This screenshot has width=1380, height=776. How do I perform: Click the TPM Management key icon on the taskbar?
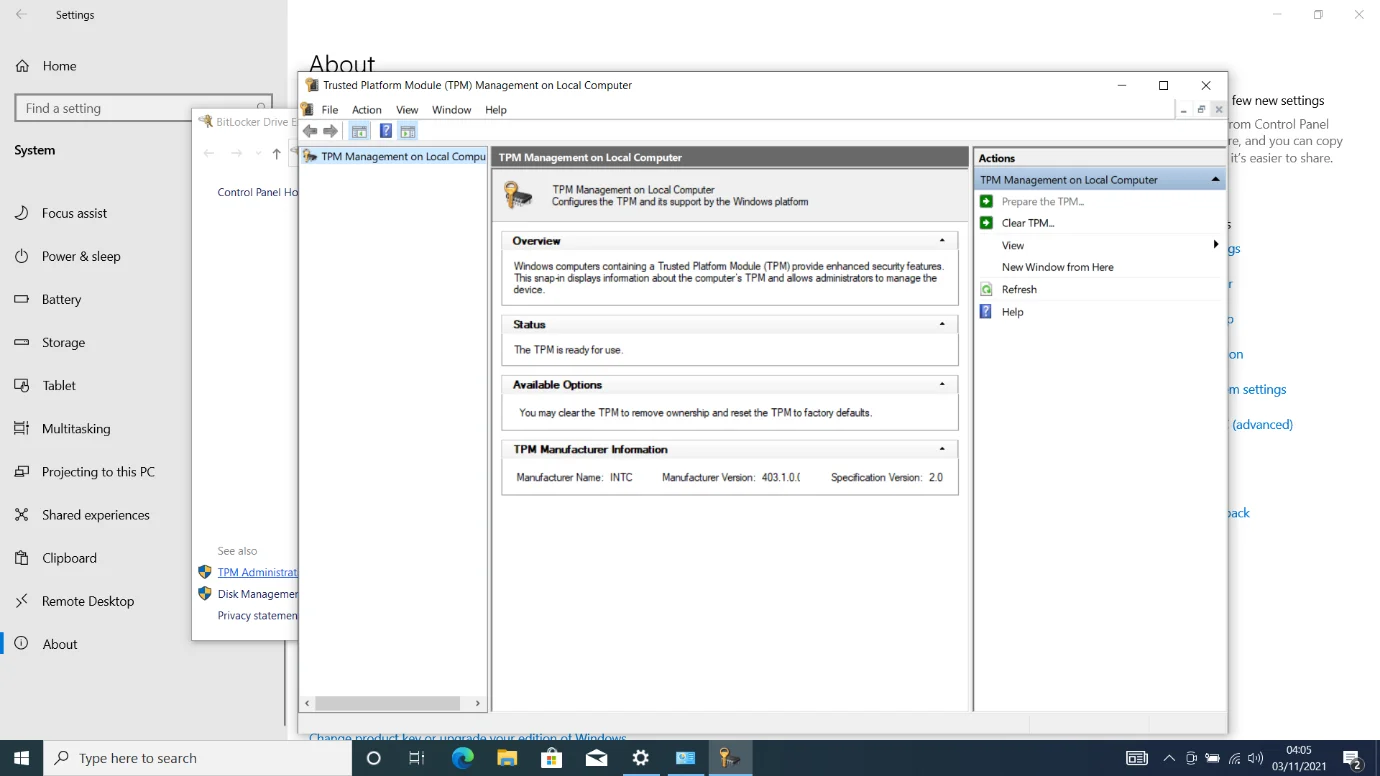tap(730, 758)
